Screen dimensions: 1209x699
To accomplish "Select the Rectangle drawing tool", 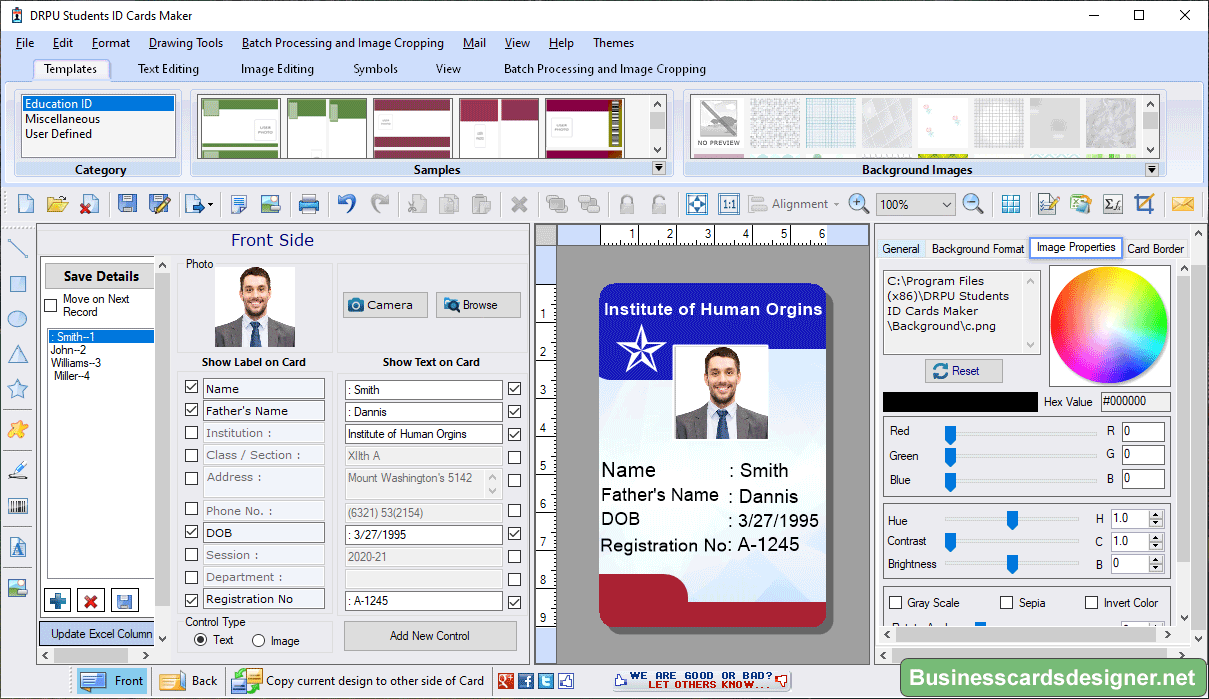I will (x=16, y=283).
